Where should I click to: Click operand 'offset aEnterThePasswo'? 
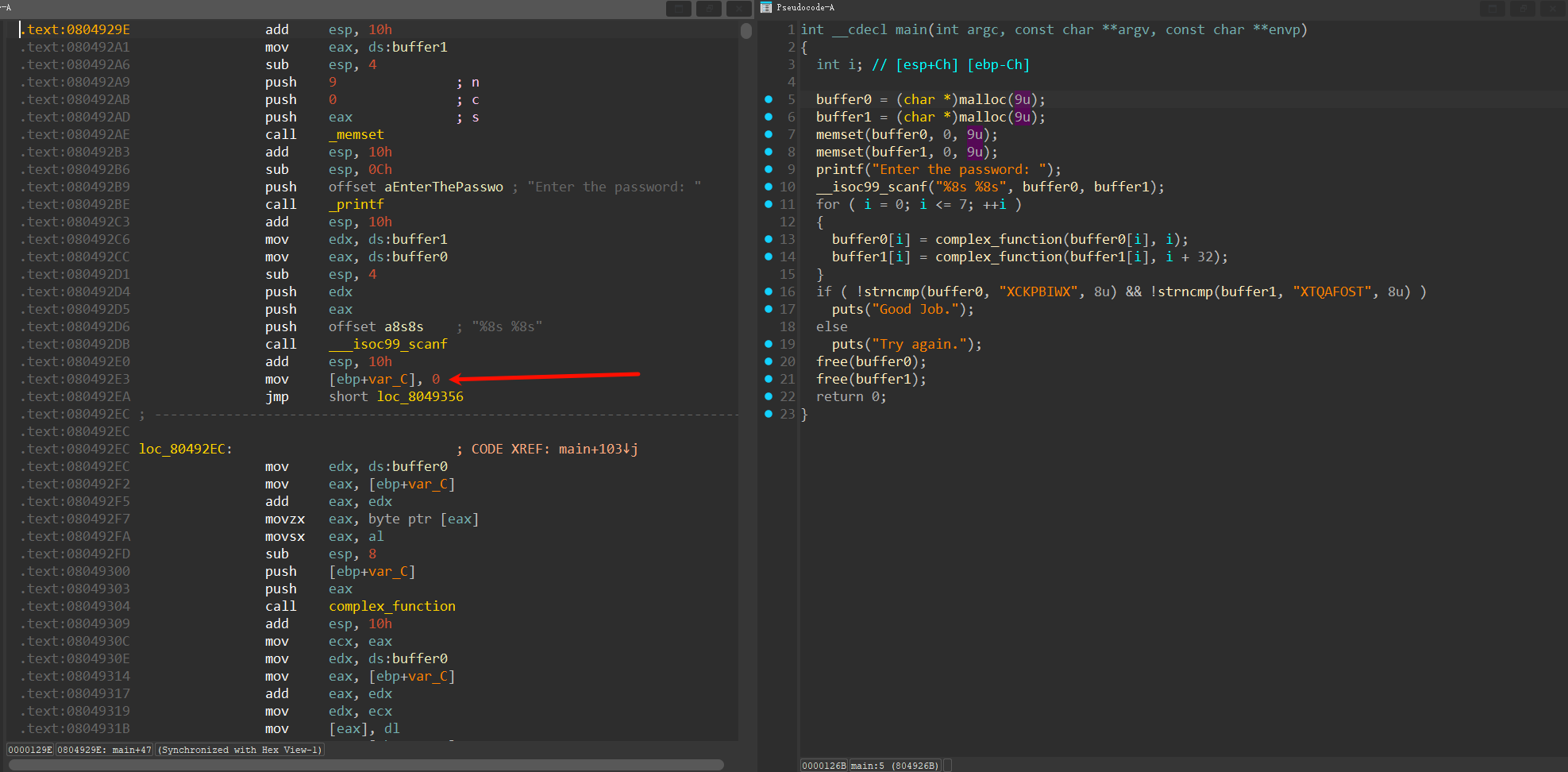[x=416, y=187]
